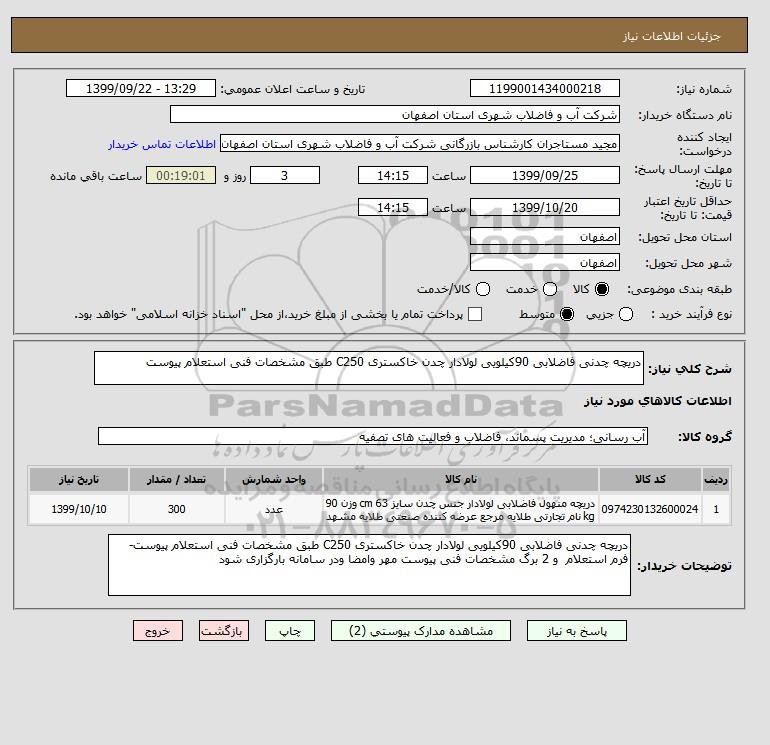
Task: Choose the متوسط purchase type radio
Action: click(567, 314)
